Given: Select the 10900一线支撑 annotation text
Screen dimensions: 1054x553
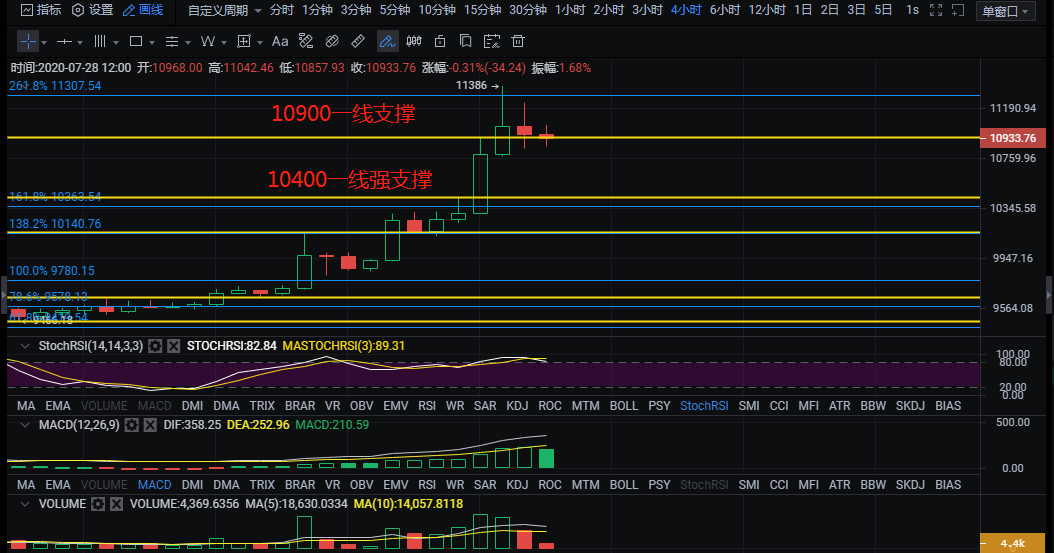Looking at the screenshot, I should point(343,114).
